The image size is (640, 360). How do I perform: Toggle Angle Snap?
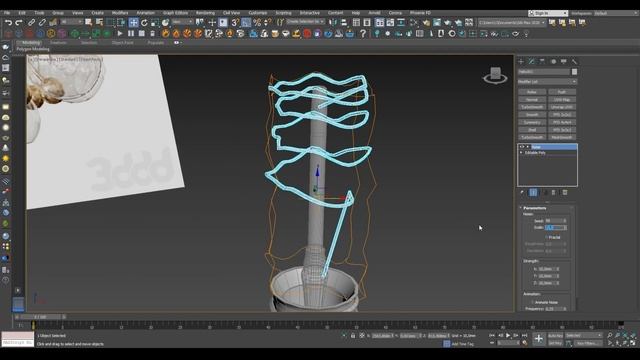click(x=246, y=22)
